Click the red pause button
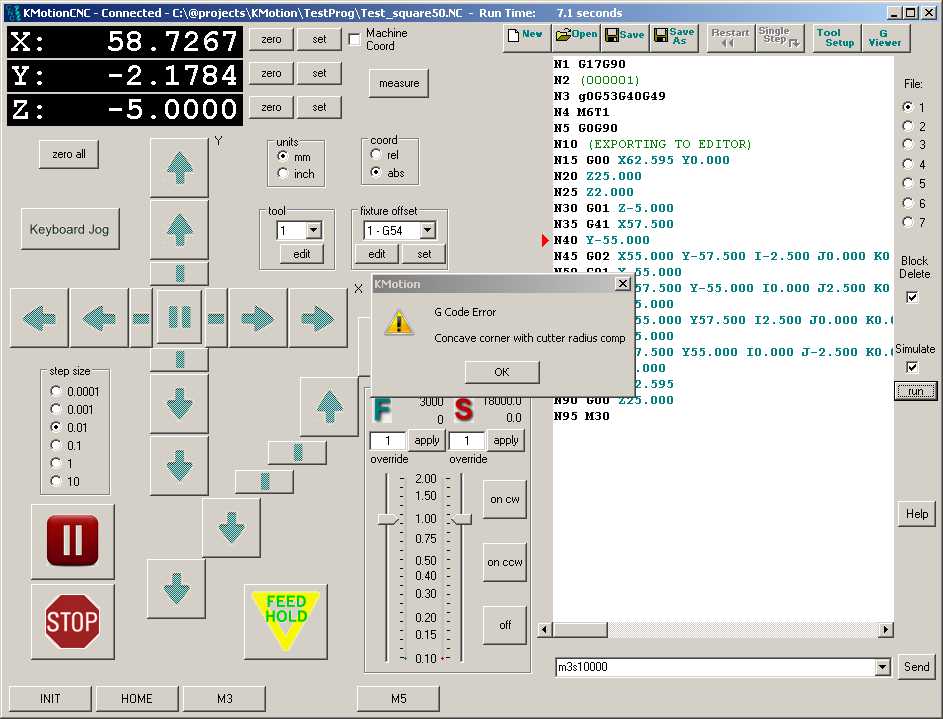This screenshot has width=943, height=719. (x=72, y=541)
